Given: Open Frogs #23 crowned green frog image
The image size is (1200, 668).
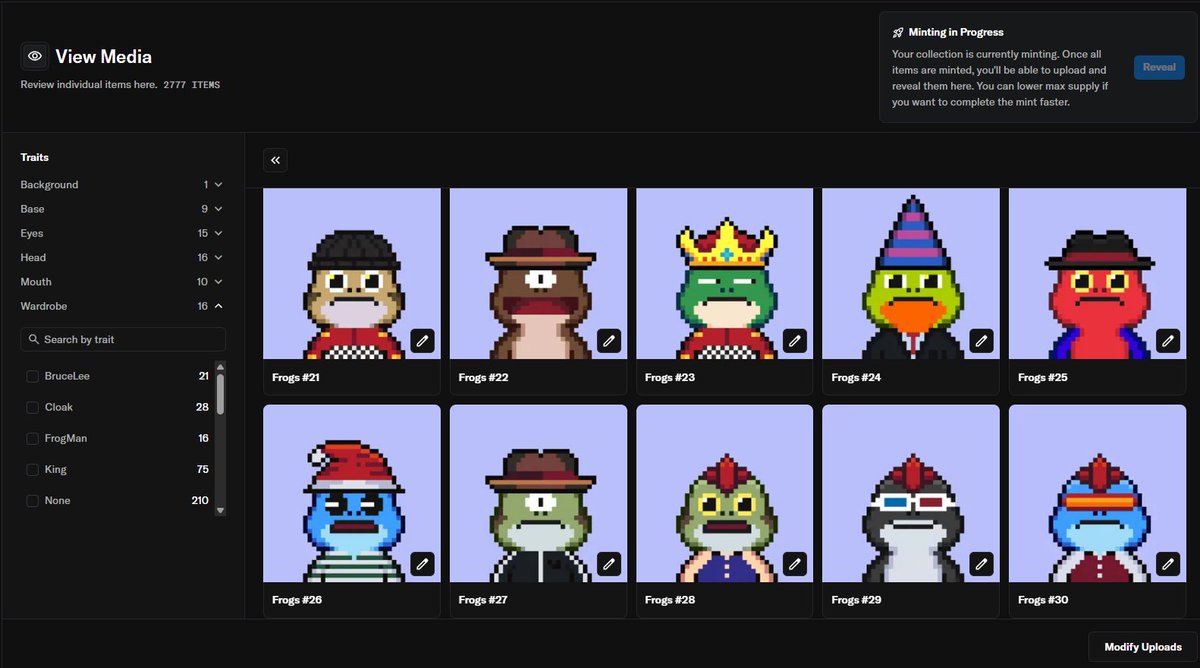Looking at the screenshot, I should point(725,274).
